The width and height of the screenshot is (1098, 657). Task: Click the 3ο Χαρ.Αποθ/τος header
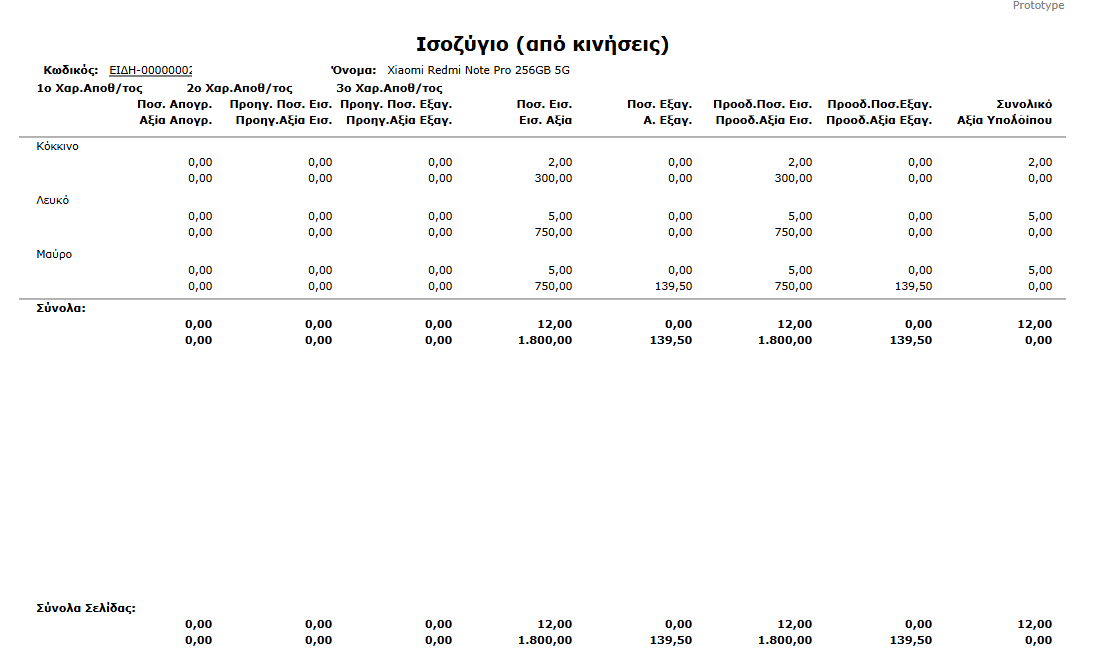[x=389, y=88]
